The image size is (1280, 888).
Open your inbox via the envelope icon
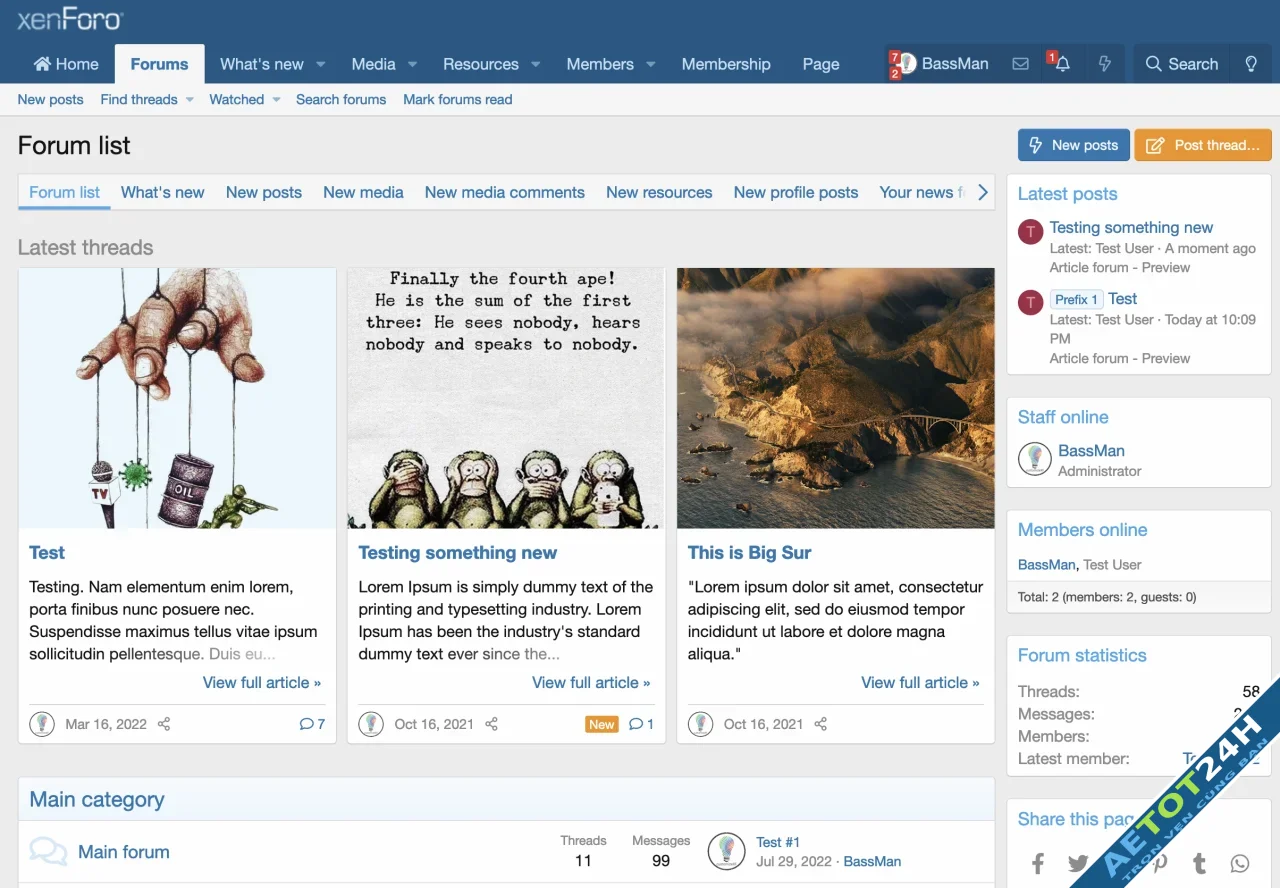tap(1020, 63)
